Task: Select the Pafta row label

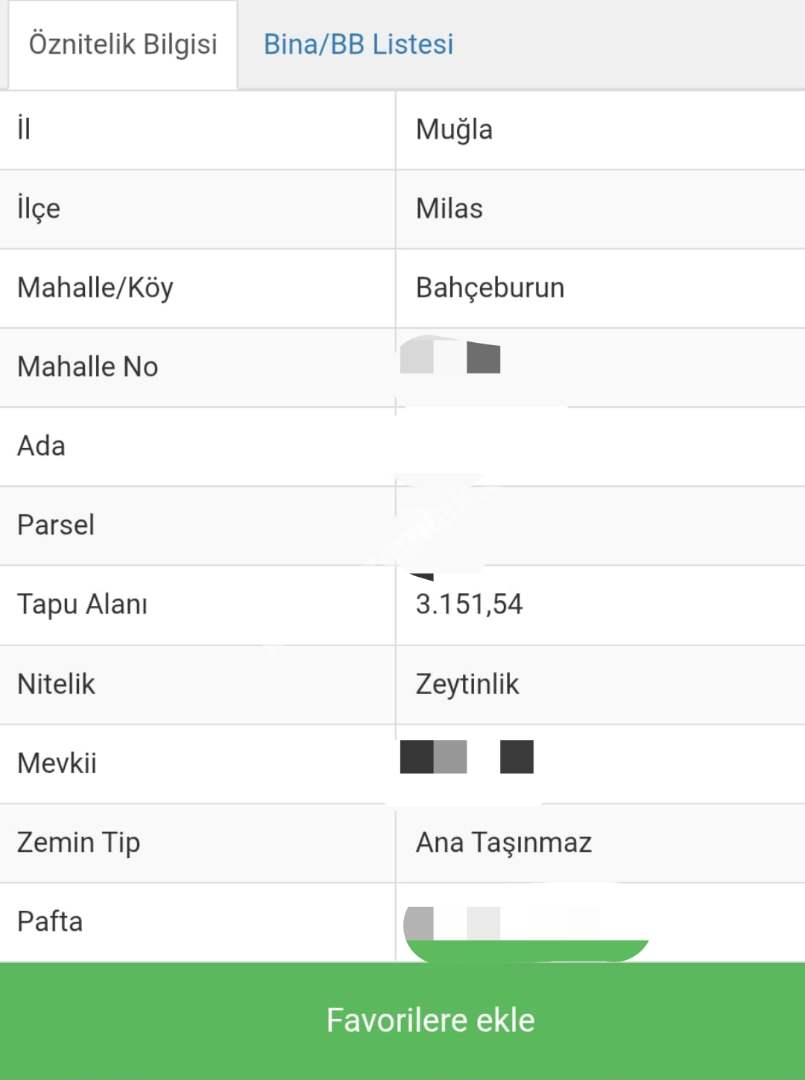Action: click(50, 921)
